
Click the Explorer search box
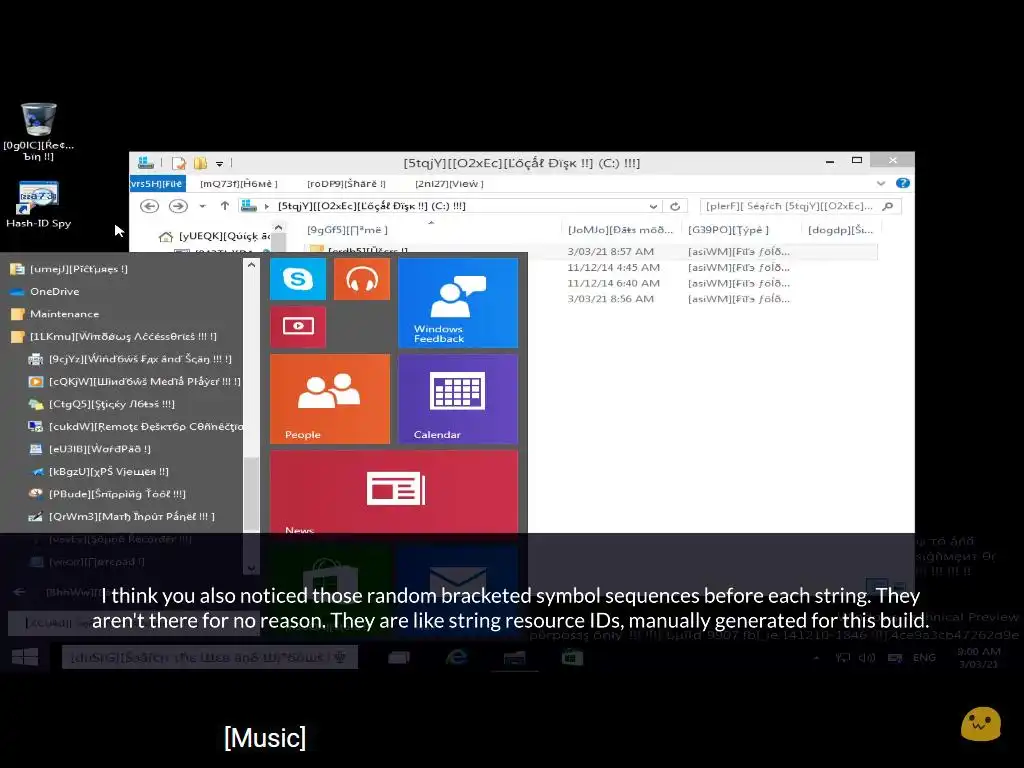click(800, 206)
